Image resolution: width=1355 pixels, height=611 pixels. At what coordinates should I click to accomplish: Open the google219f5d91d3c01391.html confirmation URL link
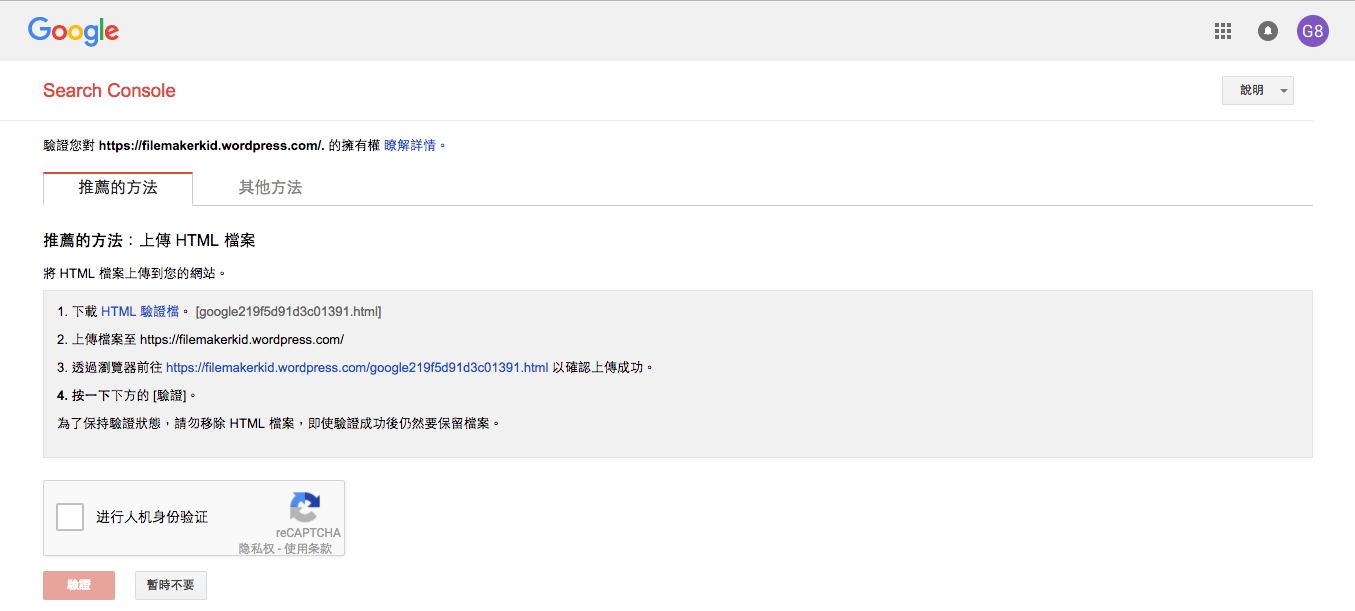coord(357,367)
